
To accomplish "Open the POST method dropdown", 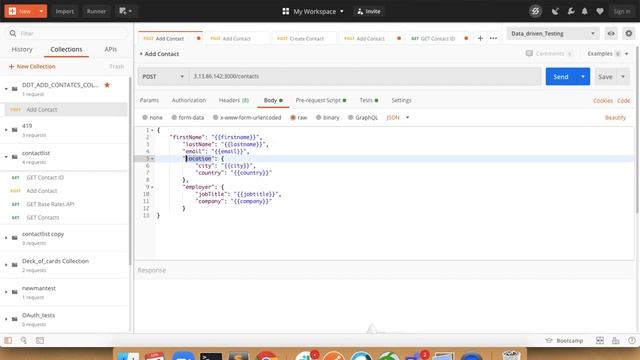I will pyautogui.click(x=163, y=76).
